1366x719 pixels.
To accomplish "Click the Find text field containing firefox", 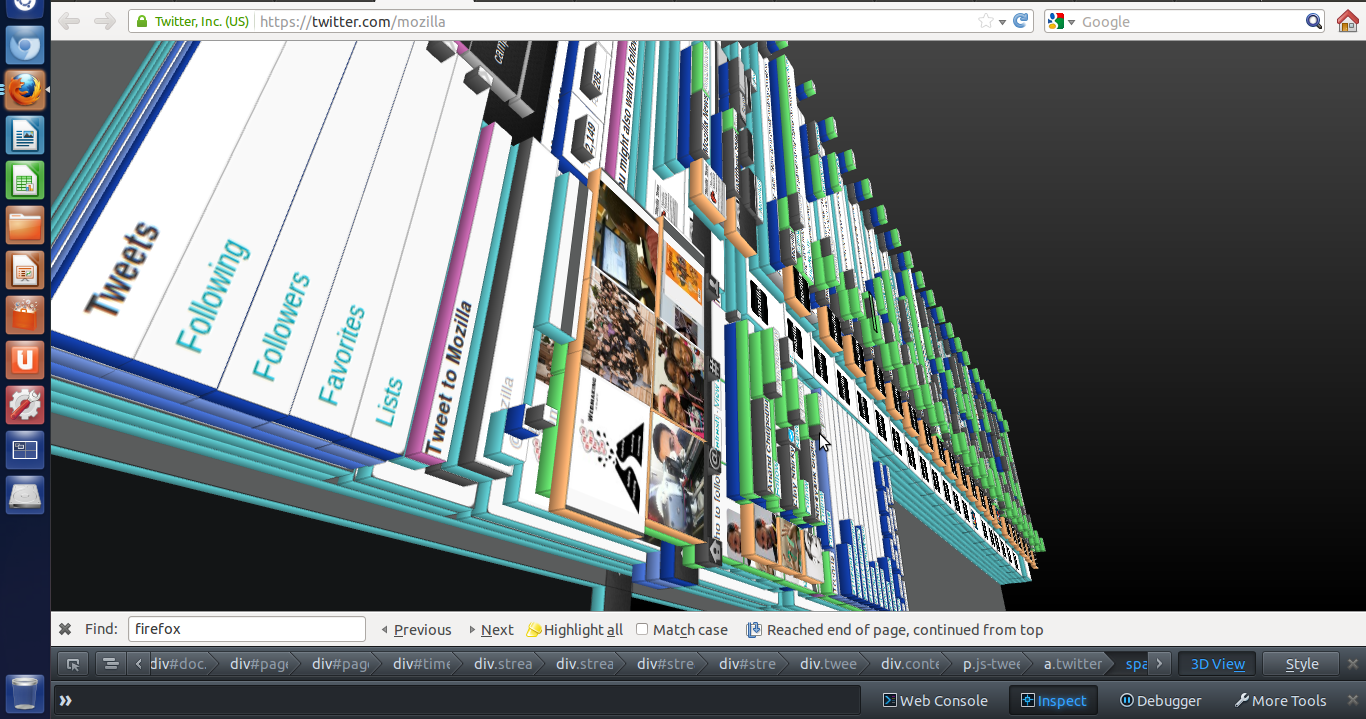I will click(x=247, y=629).
